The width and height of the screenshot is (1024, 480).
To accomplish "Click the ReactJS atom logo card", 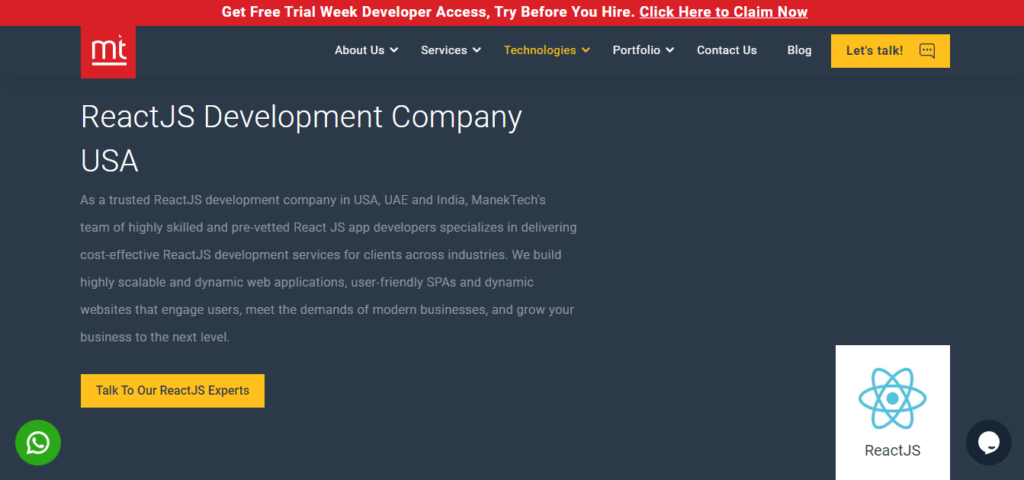I will [x=892, y=412].
